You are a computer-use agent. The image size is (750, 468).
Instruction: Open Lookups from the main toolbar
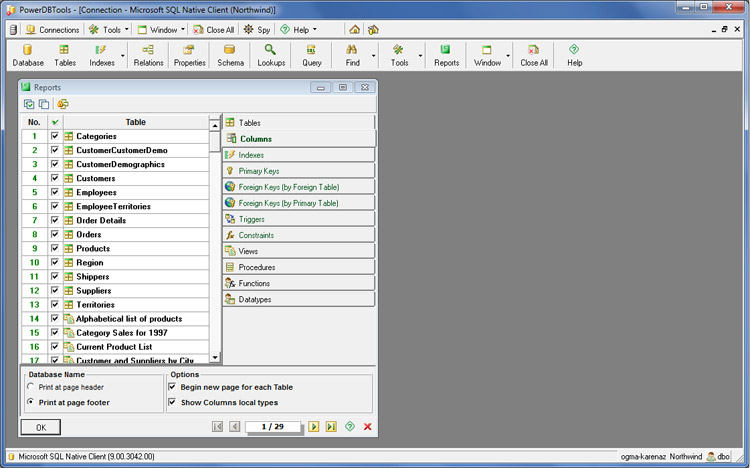(x=270, y=54)
